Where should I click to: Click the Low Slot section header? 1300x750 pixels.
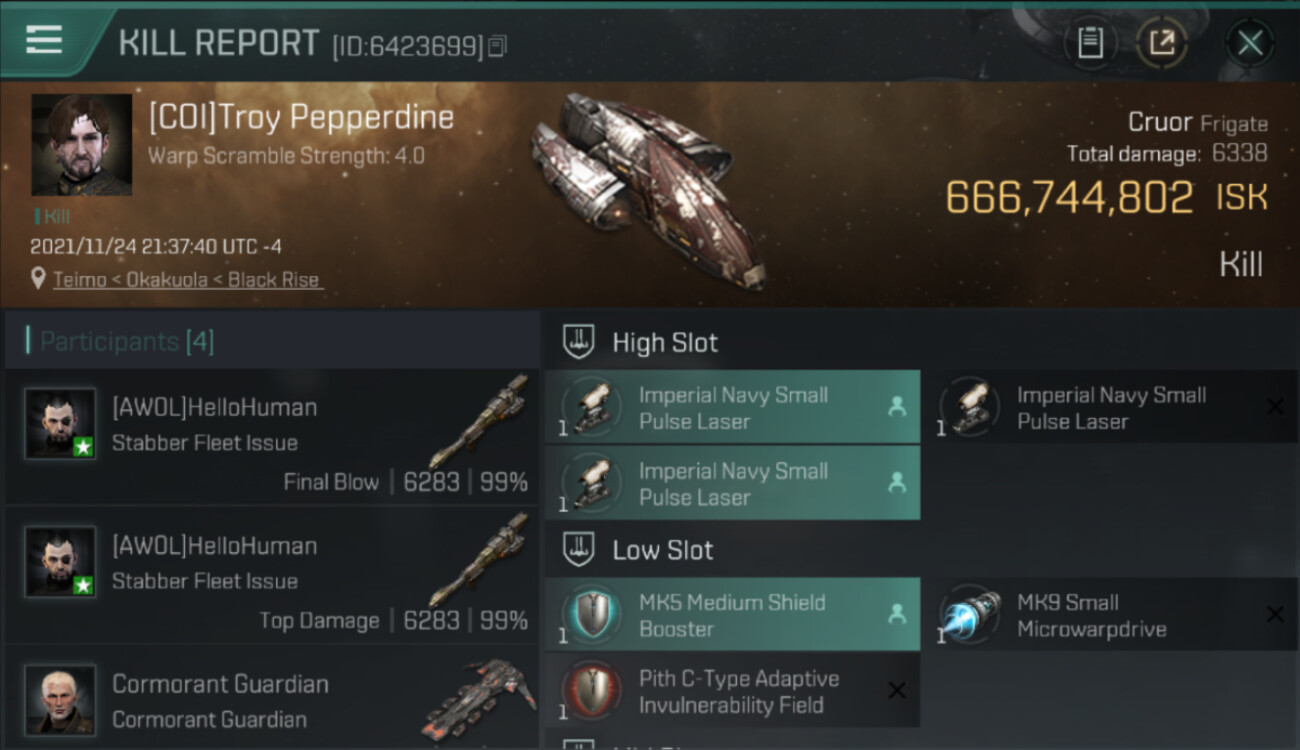click(663, 550)
